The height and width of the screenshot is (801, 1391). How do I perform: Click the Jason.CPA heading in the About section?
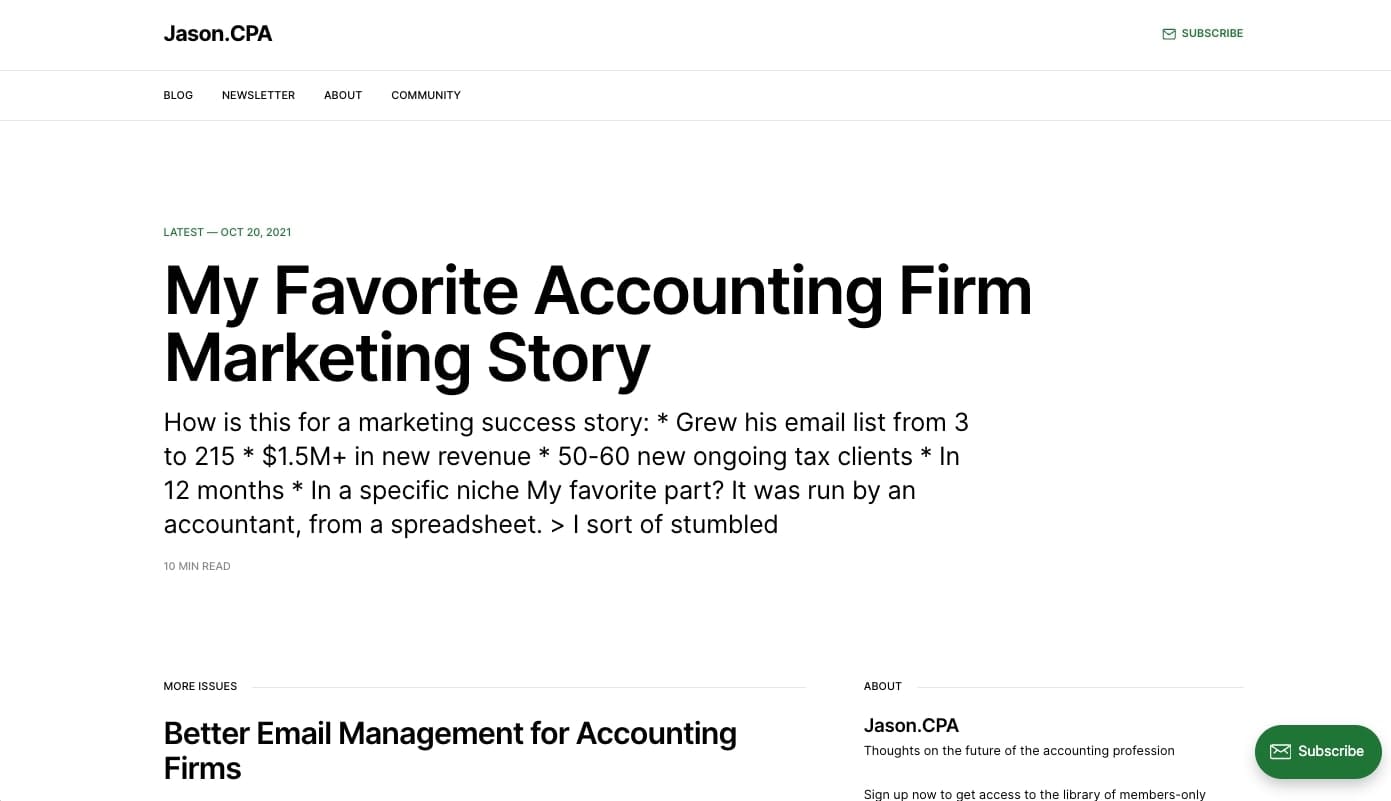coord(911,725)
